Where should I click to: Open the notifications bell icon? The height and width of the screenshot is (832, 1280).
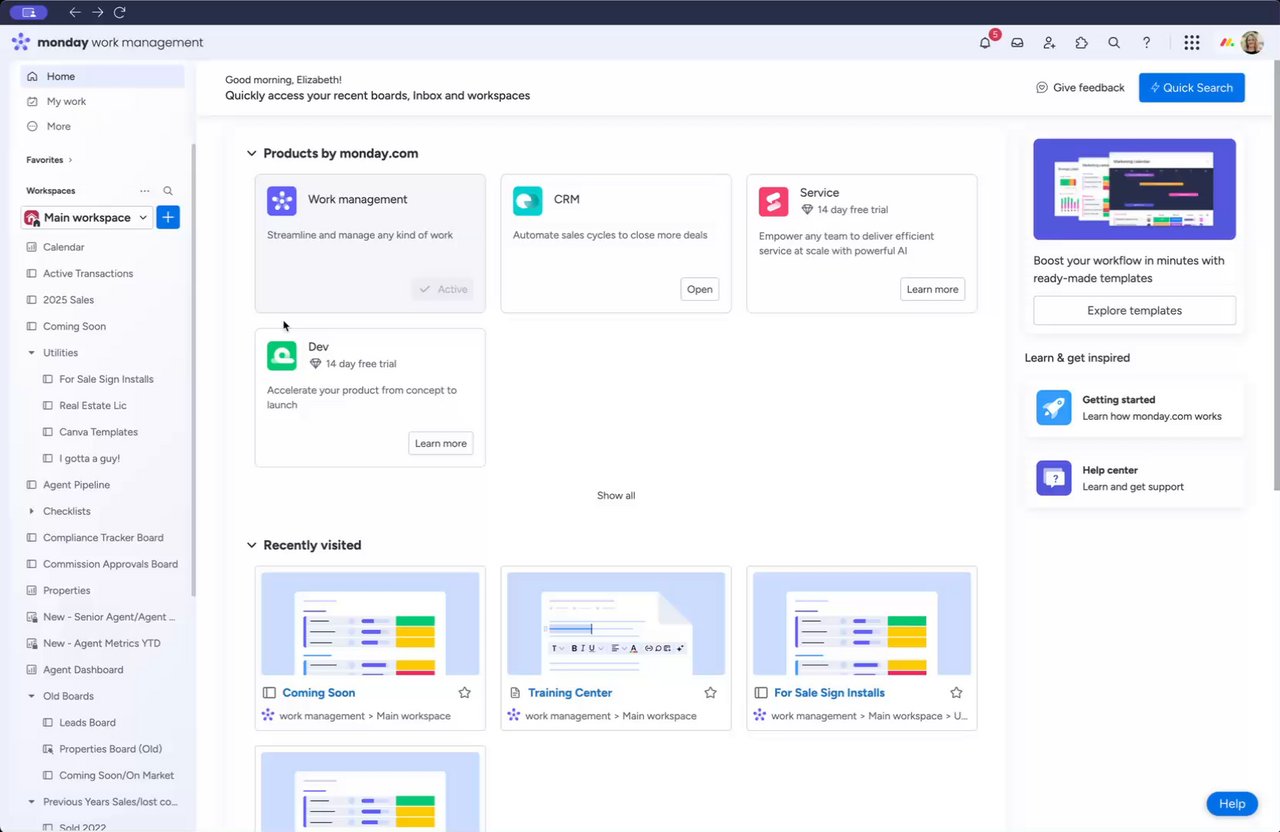tap(985, 43)
